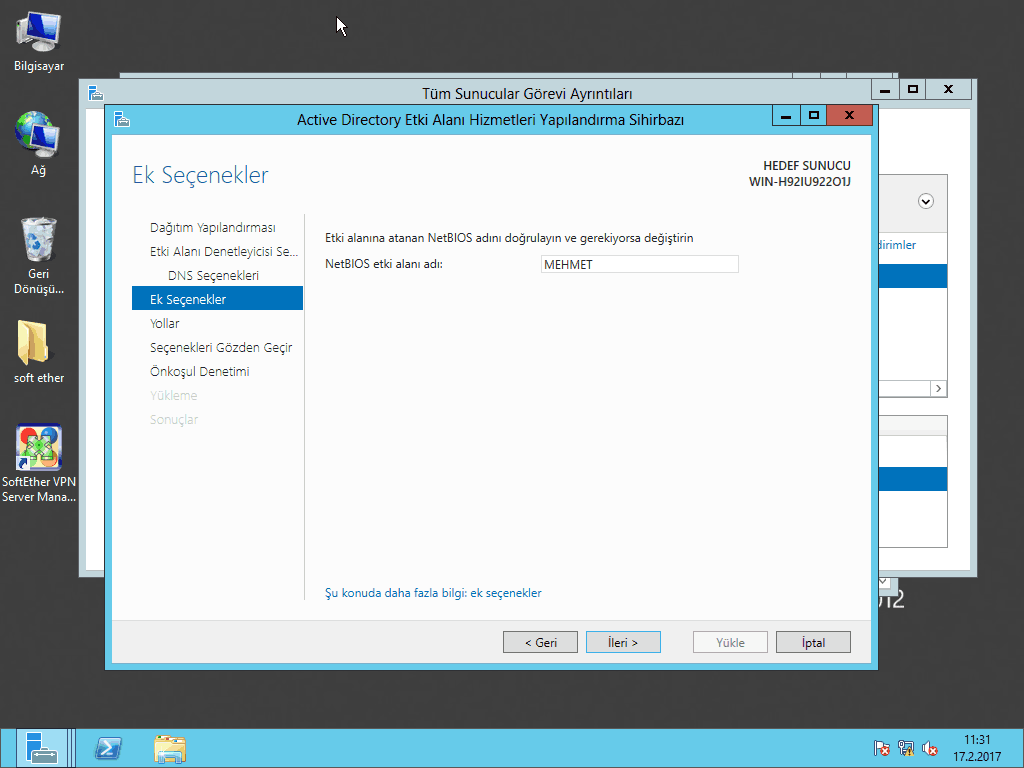Select Dağıtım Yapılandırması wizard step
This screenshot has height=768, width=1024.
pos(212,228)
